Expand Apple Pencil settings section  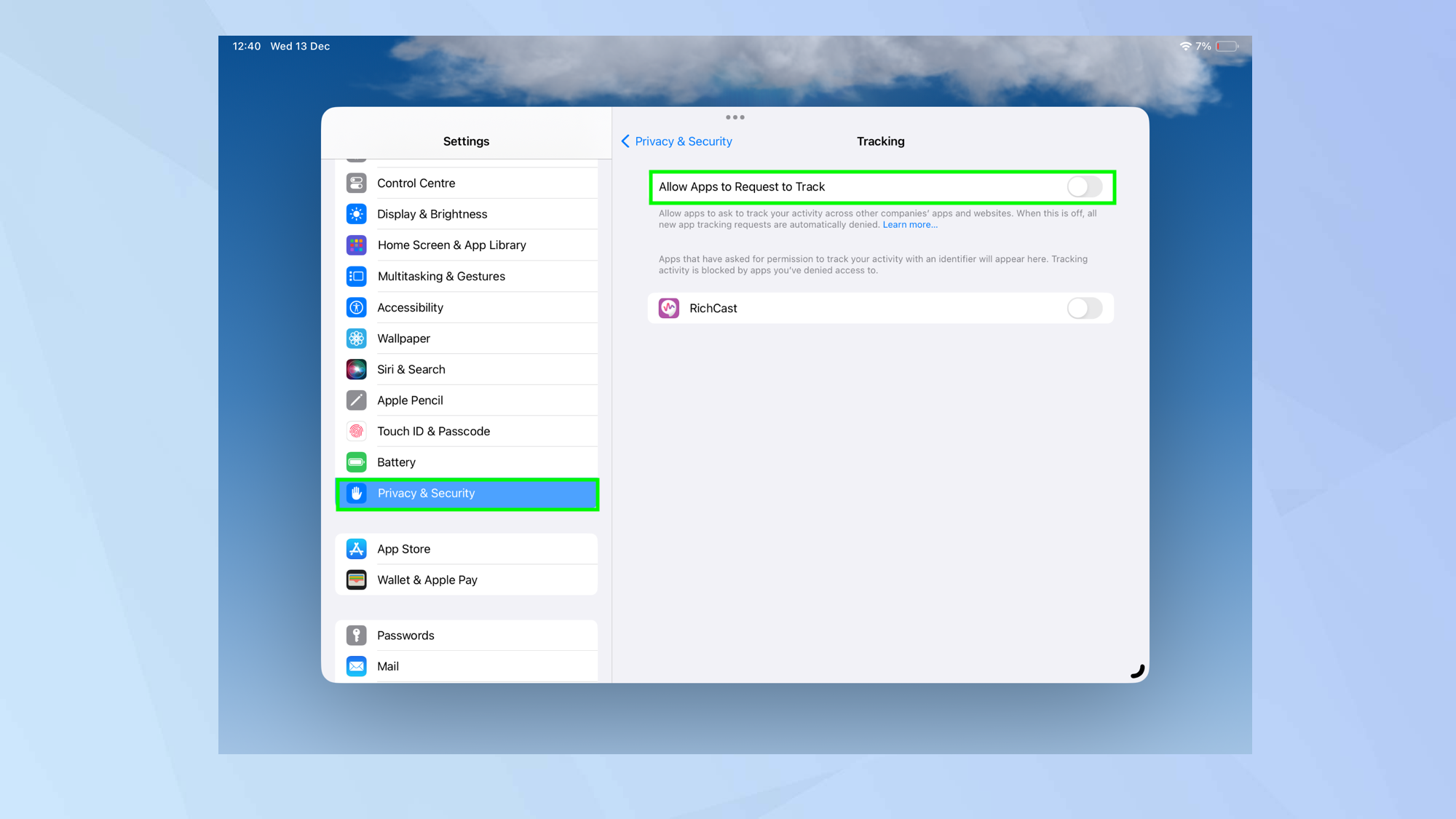pyautogui.click(x=467, y=400)
